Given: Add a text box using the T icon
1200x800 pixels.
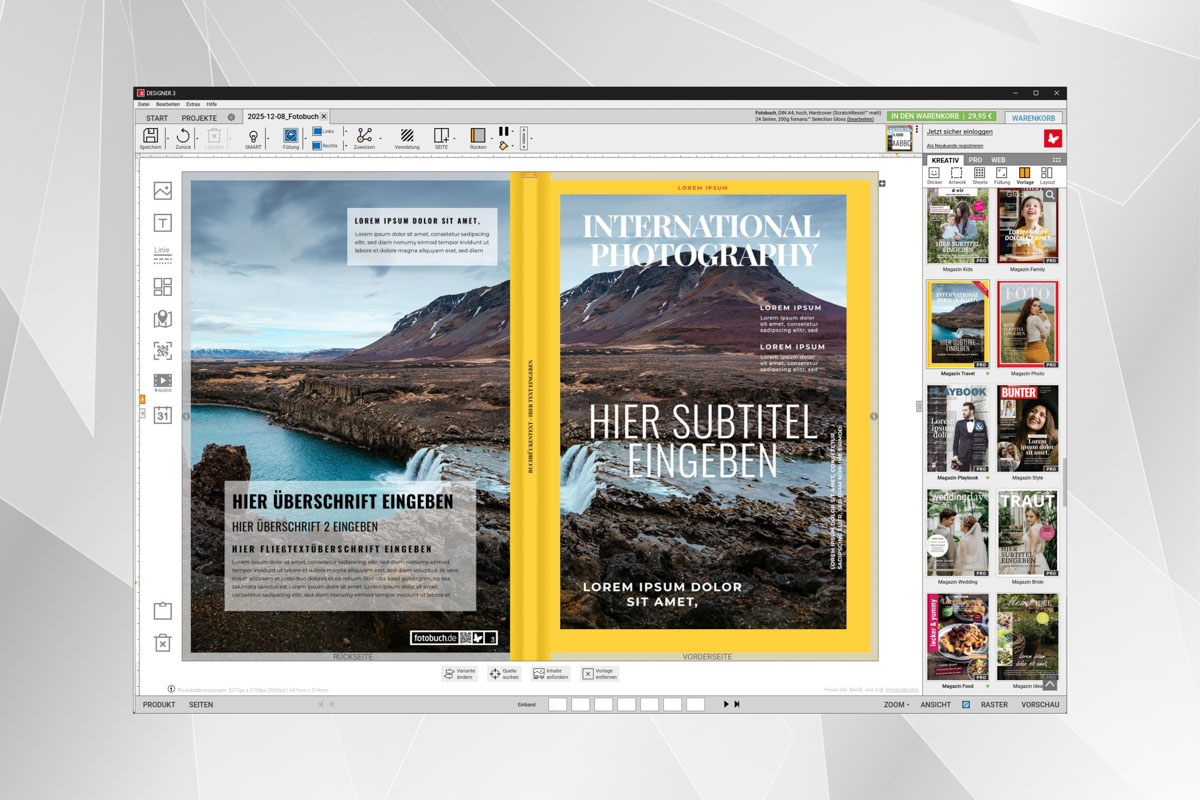Looking at the screenshot, I should pyautogui.click(x=161, y=222).
